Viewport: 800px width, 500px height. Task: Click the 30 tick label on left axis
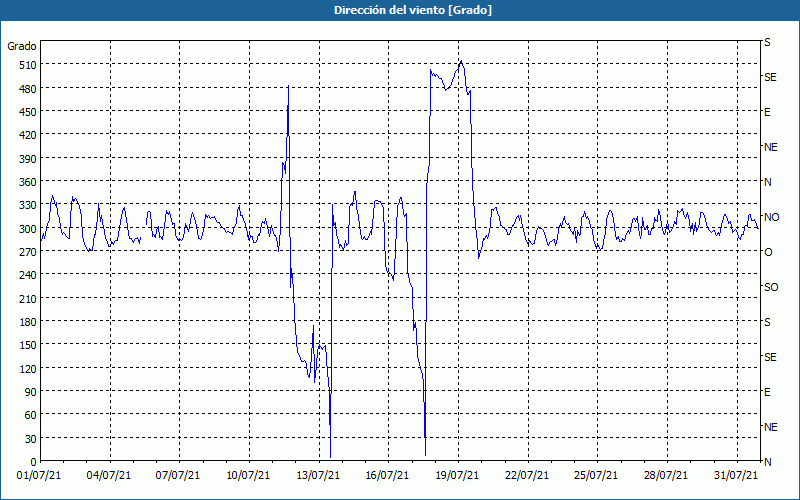pos(30,439)
